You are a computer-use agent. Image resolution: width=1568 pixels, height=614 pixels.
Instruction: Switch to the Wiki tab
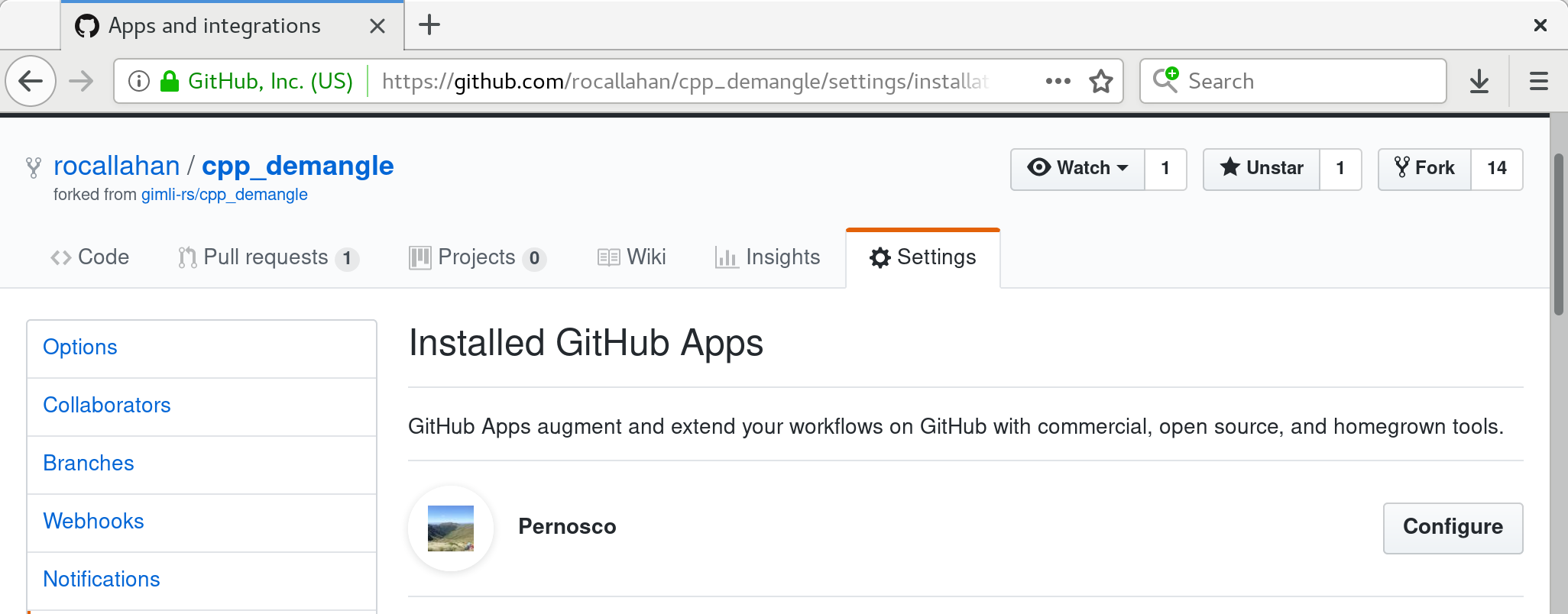click(x=631, y=257)
